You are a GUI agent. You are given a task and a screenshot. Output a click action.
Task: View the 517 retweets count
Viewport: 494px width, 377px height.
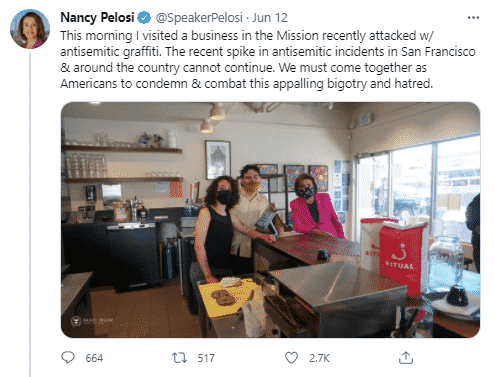pos(206,358)
